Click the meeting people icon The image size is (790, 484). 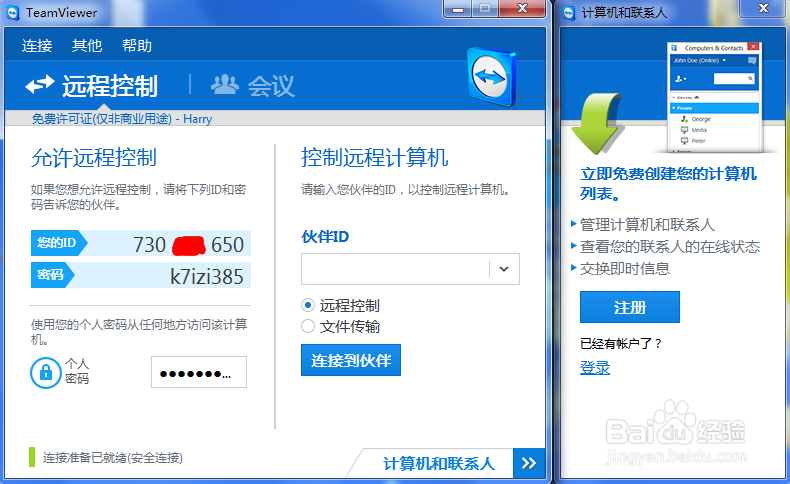[x=225, y=84]
